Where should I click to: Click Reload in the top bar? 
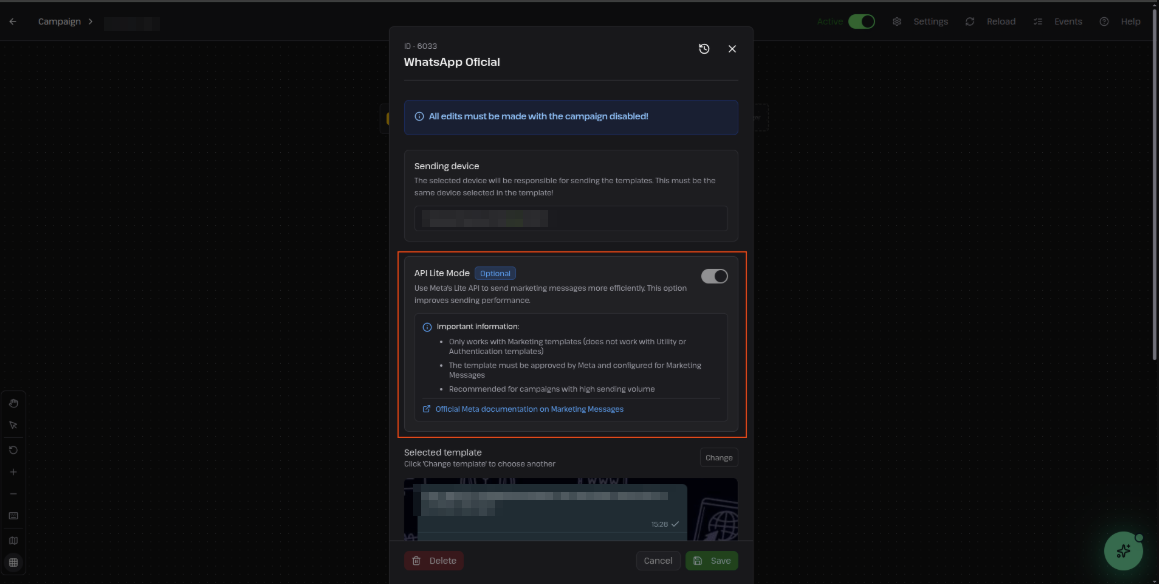(990, 21)
